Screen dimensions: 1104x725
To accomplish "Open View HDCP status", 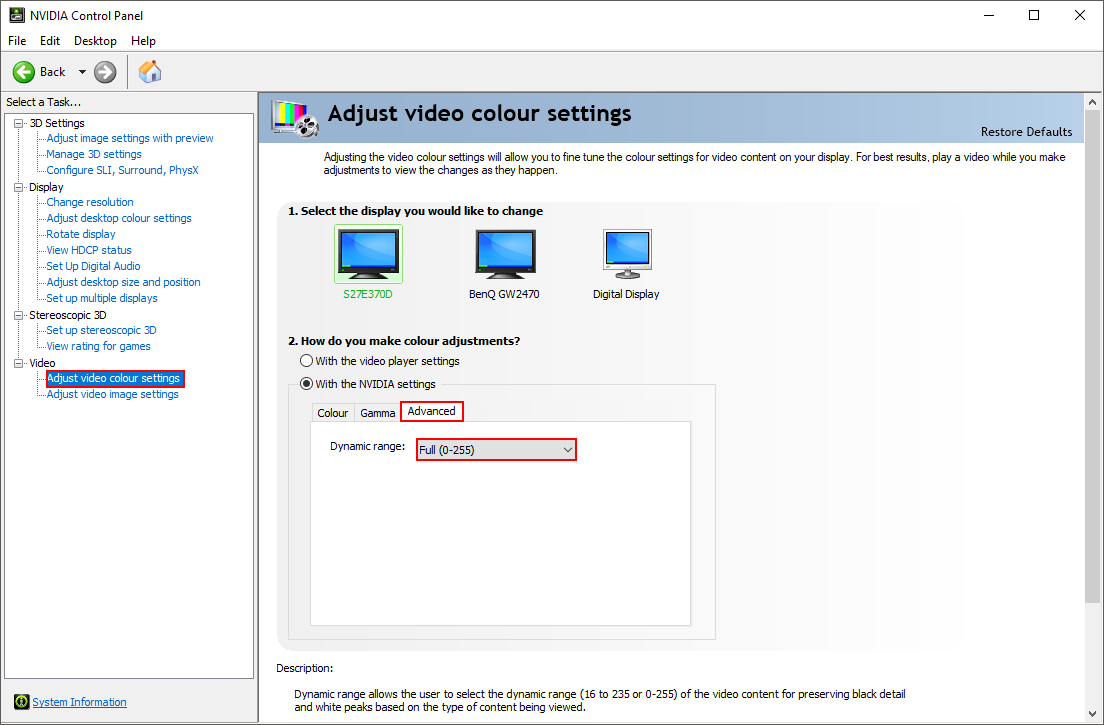I will 89,250.
